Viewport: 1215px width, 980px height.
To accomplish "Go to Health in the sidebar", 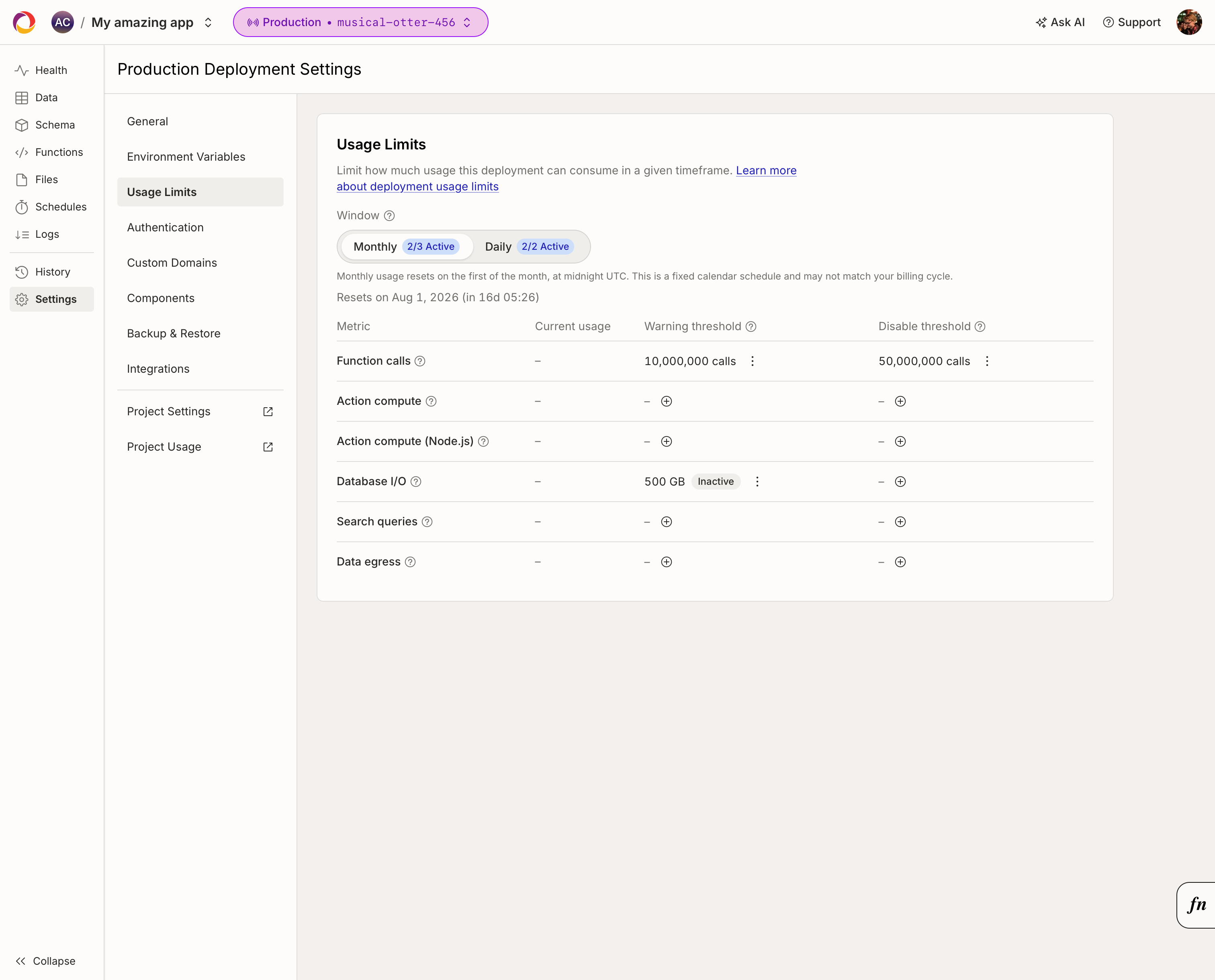I will pyautogui.click(x=51, y=70).
